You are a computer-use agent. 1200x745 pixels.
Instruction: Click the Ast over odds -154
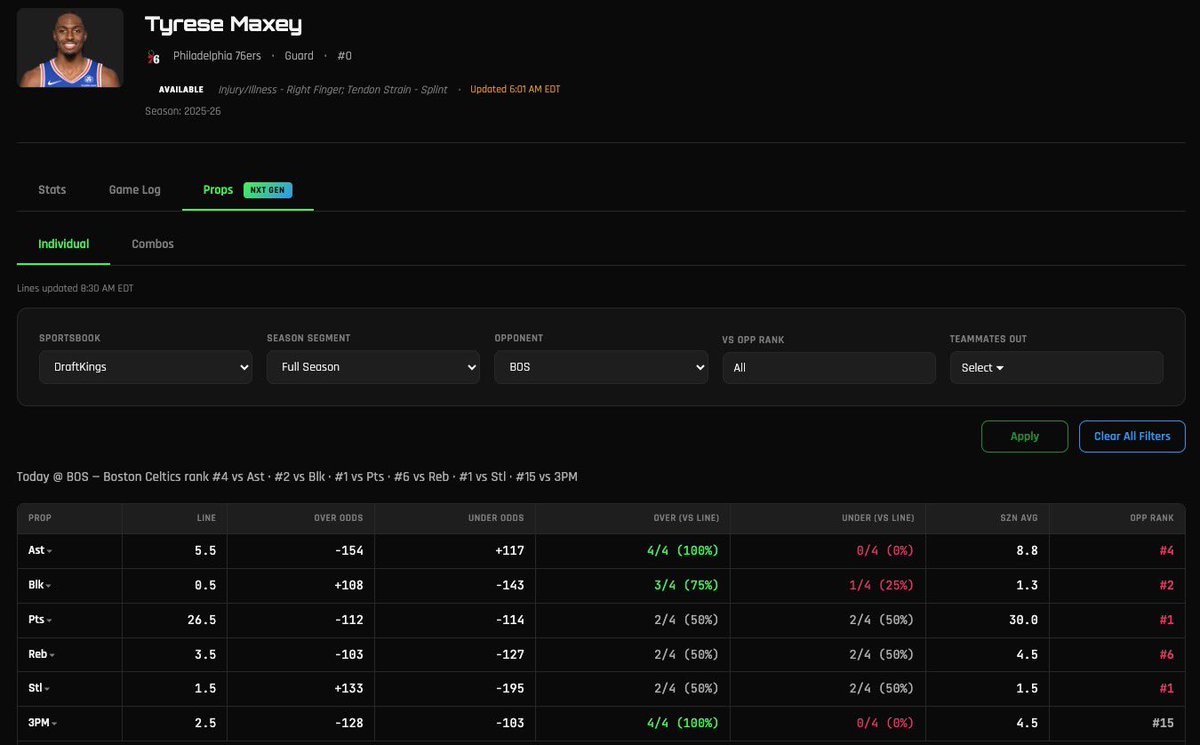348,551
